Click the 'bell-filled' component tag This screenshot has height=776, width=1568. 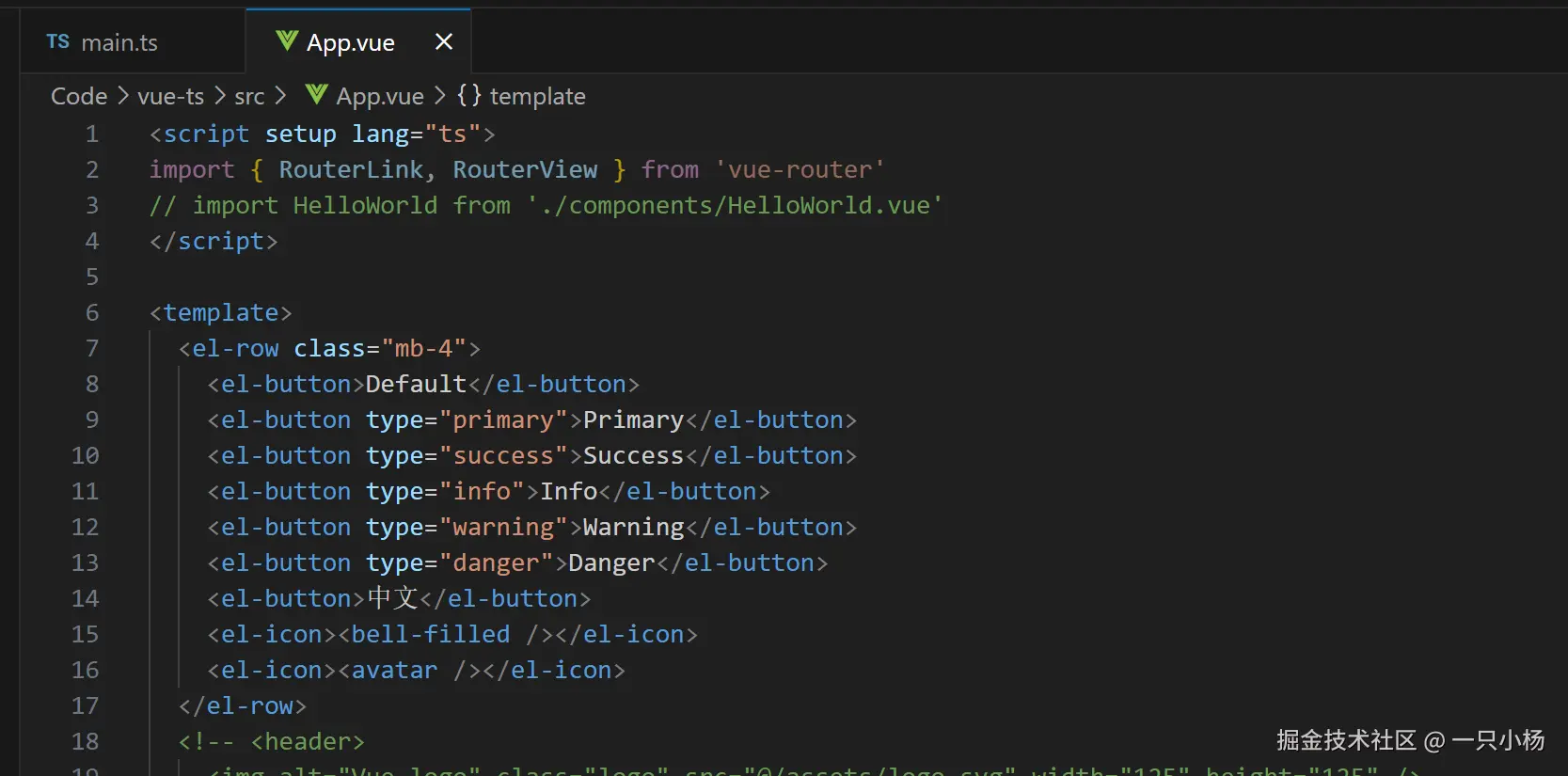[431, 634]
